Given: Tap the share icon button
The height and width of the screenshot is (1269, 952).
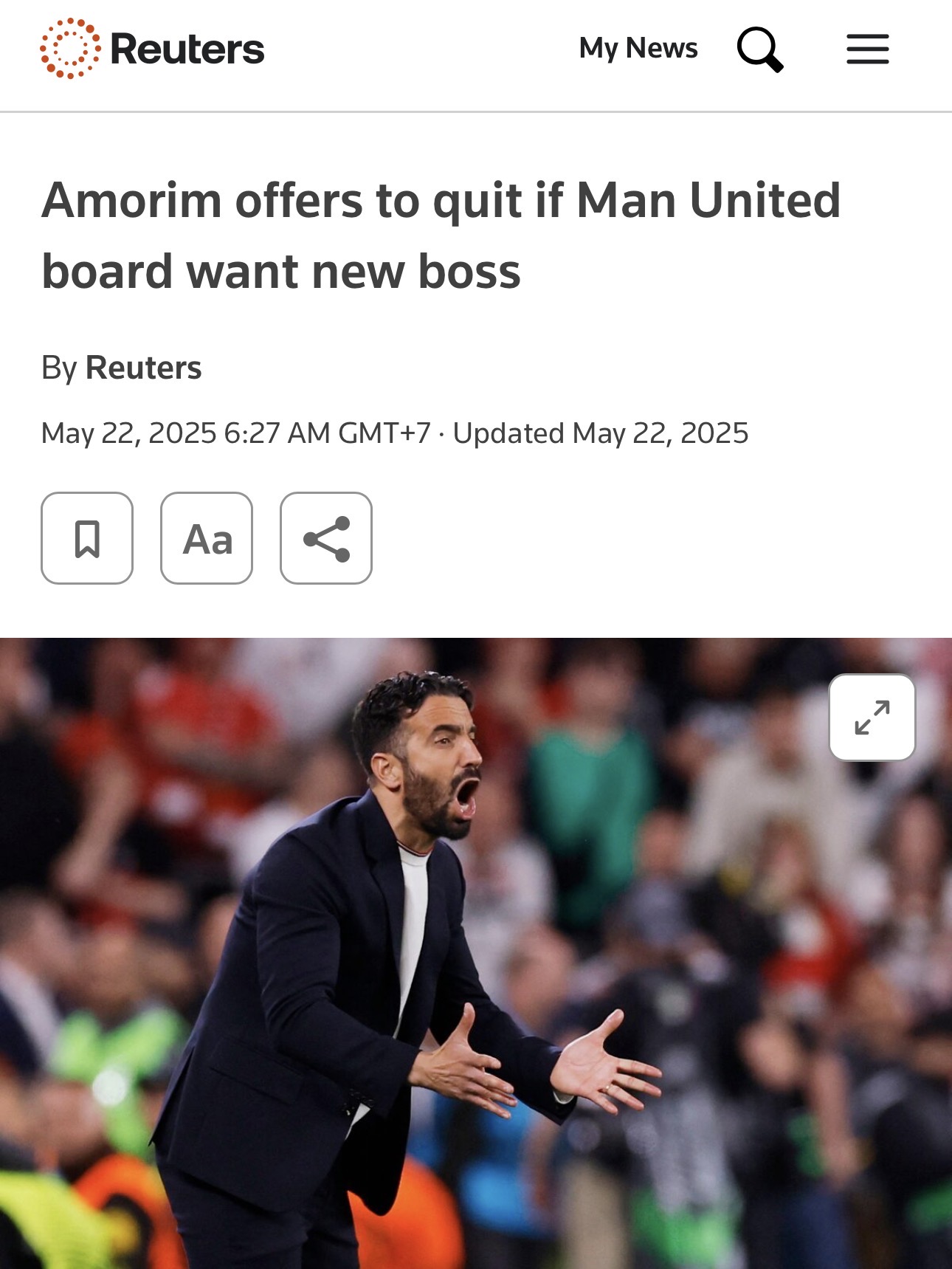Looking at the screenshot, I should (x=326, y=538).
